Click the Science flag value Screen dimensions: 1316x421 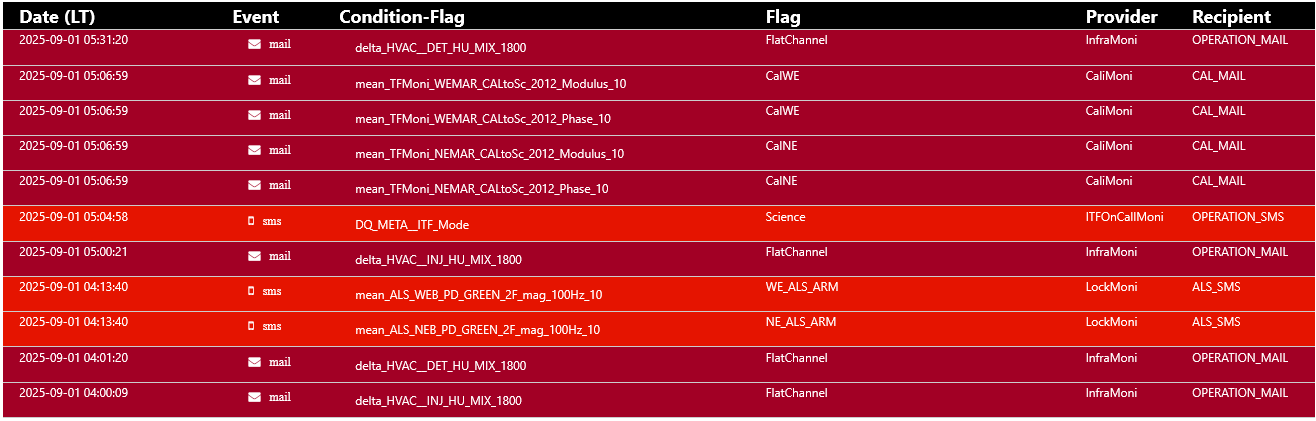pos(785,217)
